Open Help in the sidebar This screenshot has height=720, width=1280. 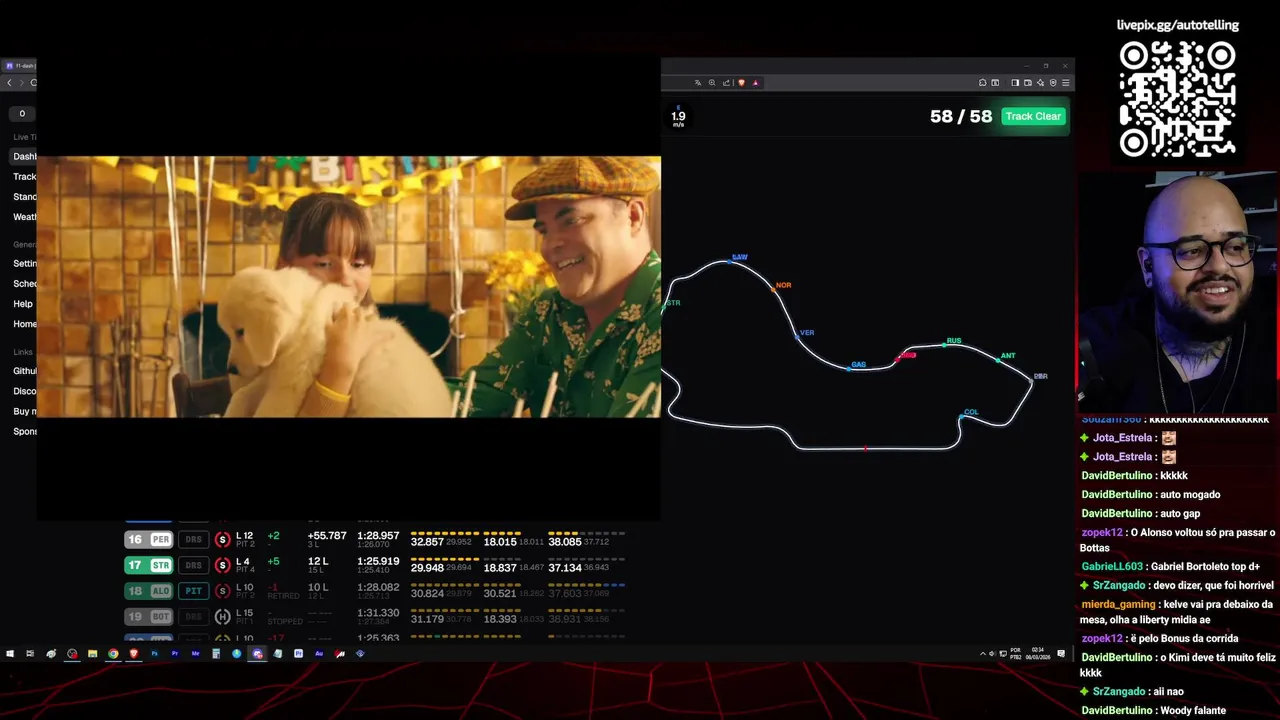pyautogui.click(x=23, y=304)
